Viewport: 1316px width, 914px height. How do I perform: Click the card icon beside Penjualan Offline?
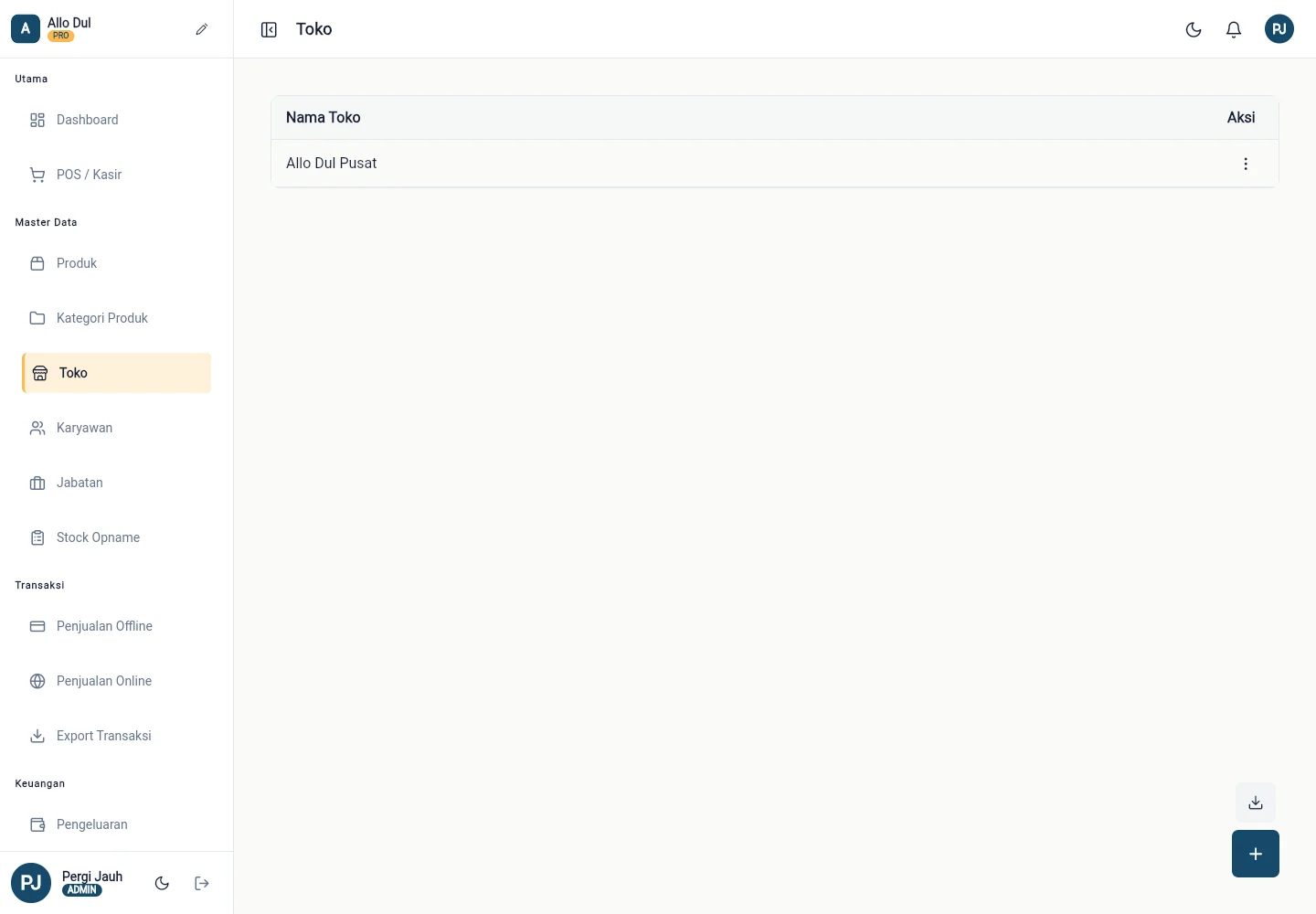37,626
